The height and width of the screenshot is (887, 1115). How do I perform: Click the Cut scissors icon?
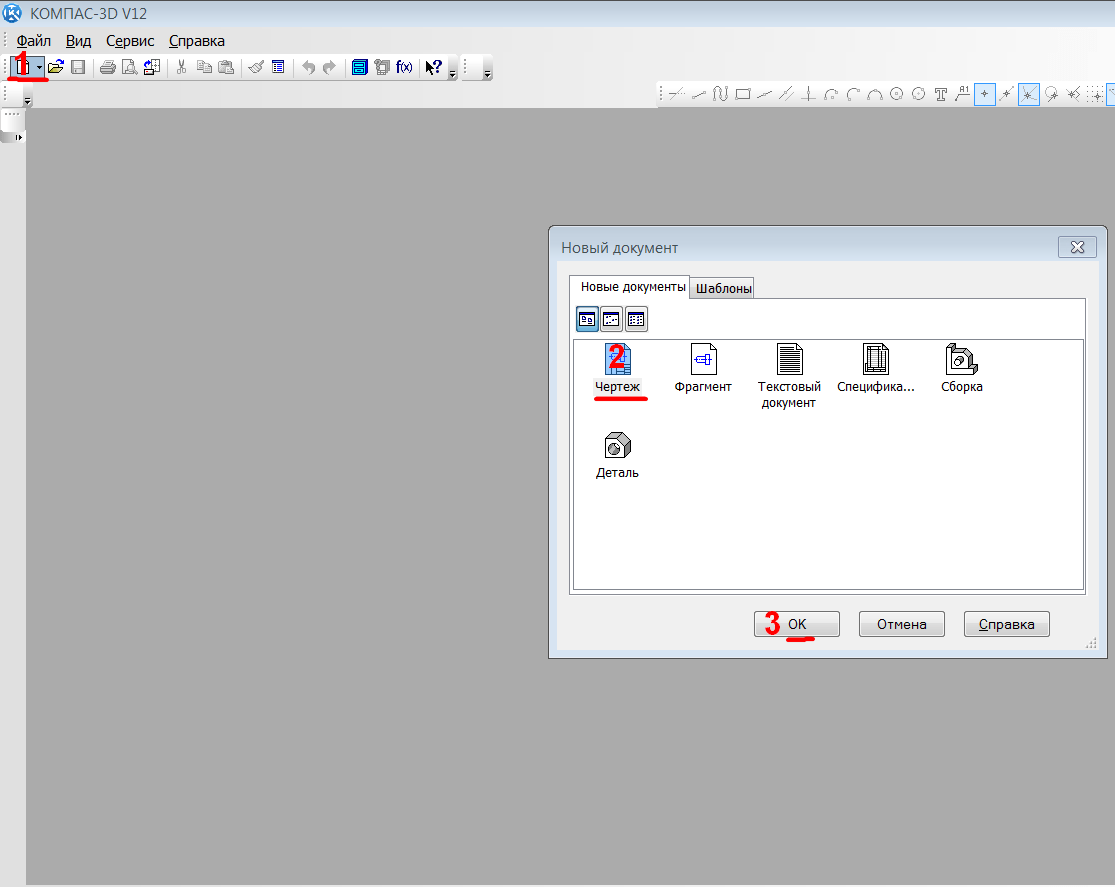[181, 67]
